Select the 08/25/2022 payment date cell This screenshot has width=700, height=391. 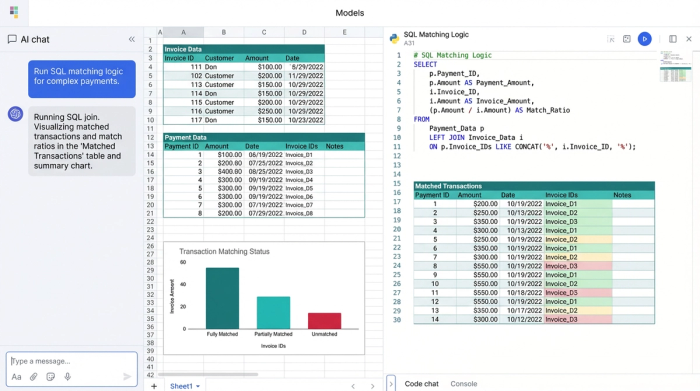pyautogui.click(x=264, y=171)
